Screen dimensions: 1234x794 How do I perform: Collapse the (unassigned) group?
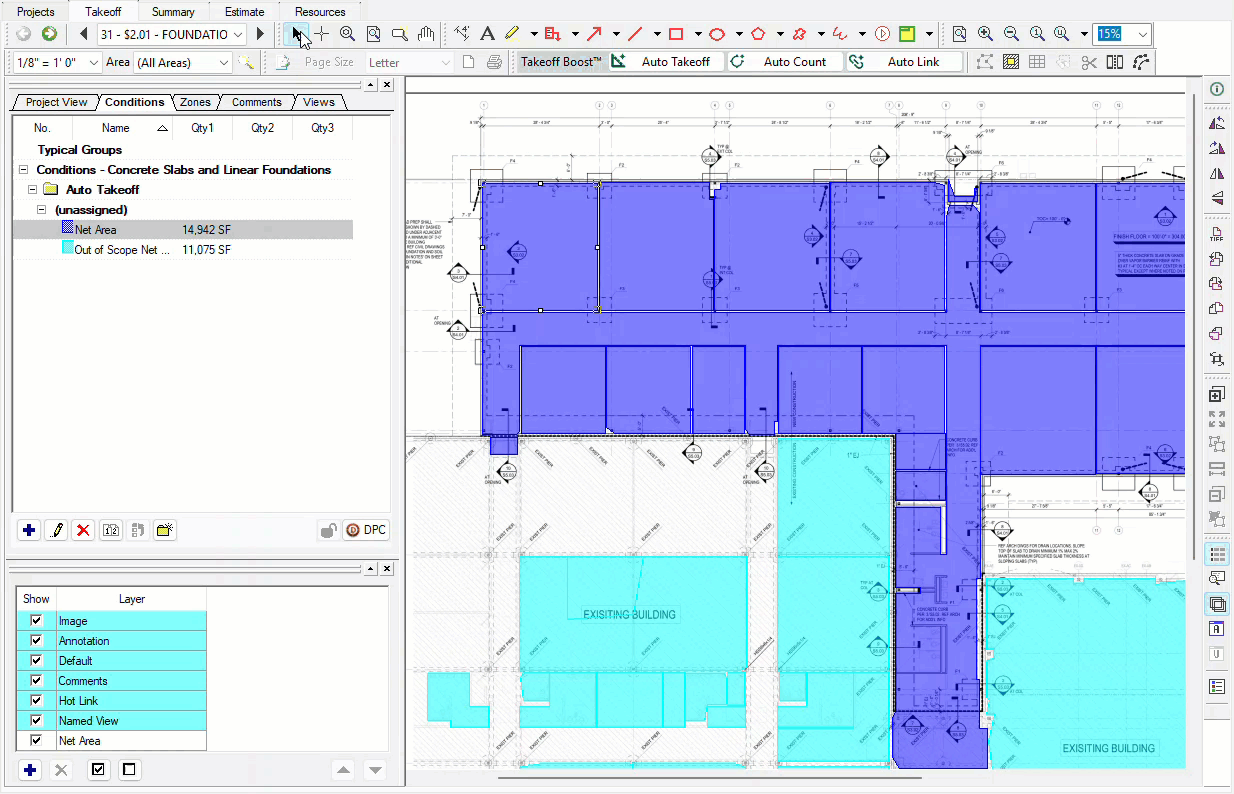(x=42, y=210)
